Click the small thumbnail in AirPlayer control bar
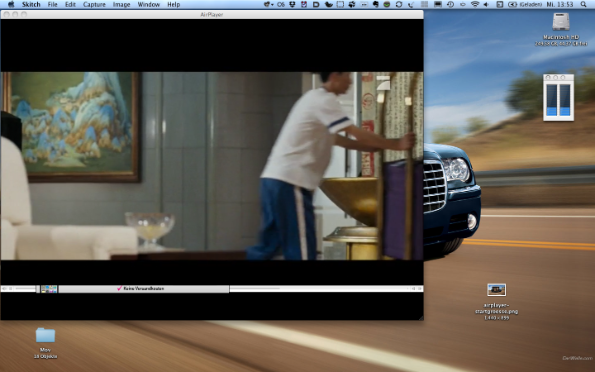This screenshot has width=595, height=372. click(x=49, y=289)
